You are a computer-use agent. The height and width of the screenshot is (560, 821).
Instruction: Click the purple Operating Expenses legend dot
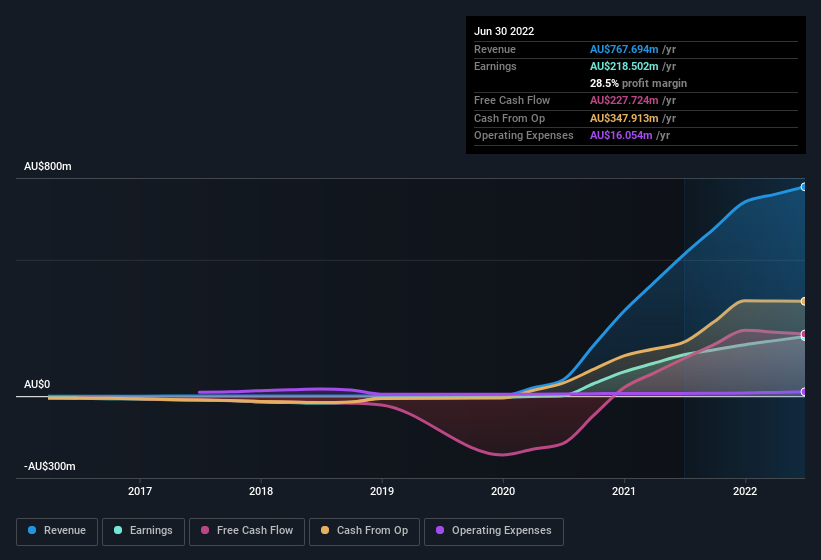[441, 531]
